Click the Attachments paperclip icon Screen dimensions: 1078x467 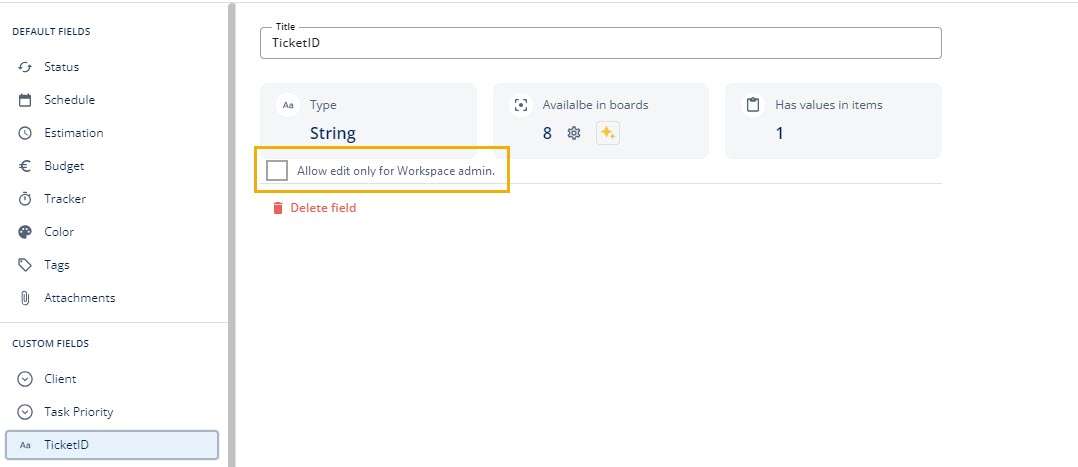coord(25,298)
